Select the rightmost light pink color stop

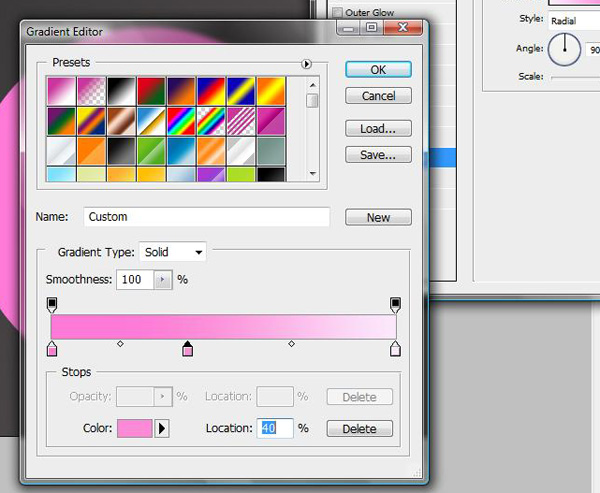click(395, 349)
